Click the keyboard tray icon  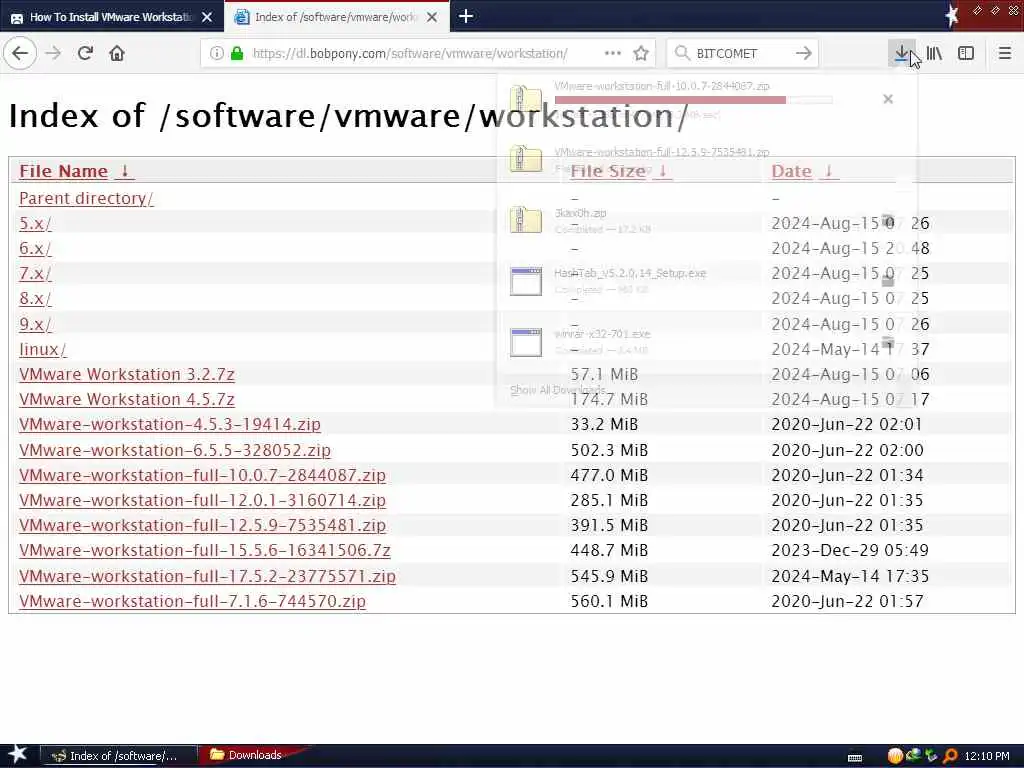pos(855,758)
